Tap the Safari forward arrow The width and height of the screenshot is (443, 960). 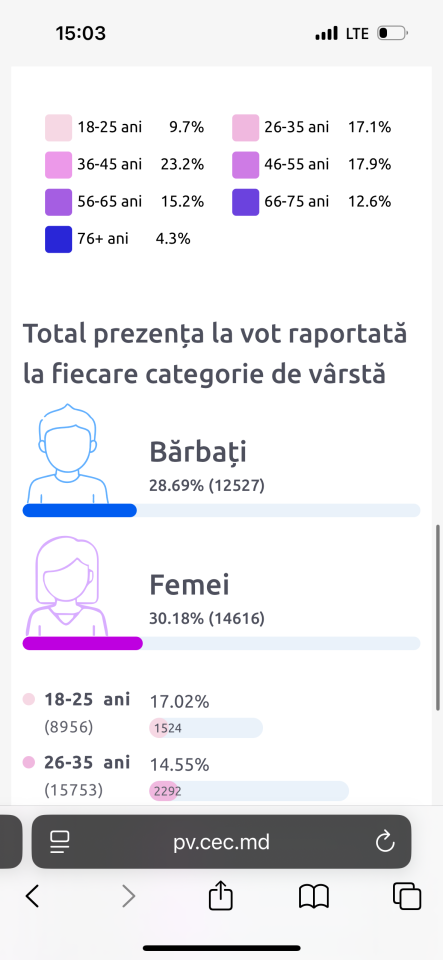(x=128, y=896)
